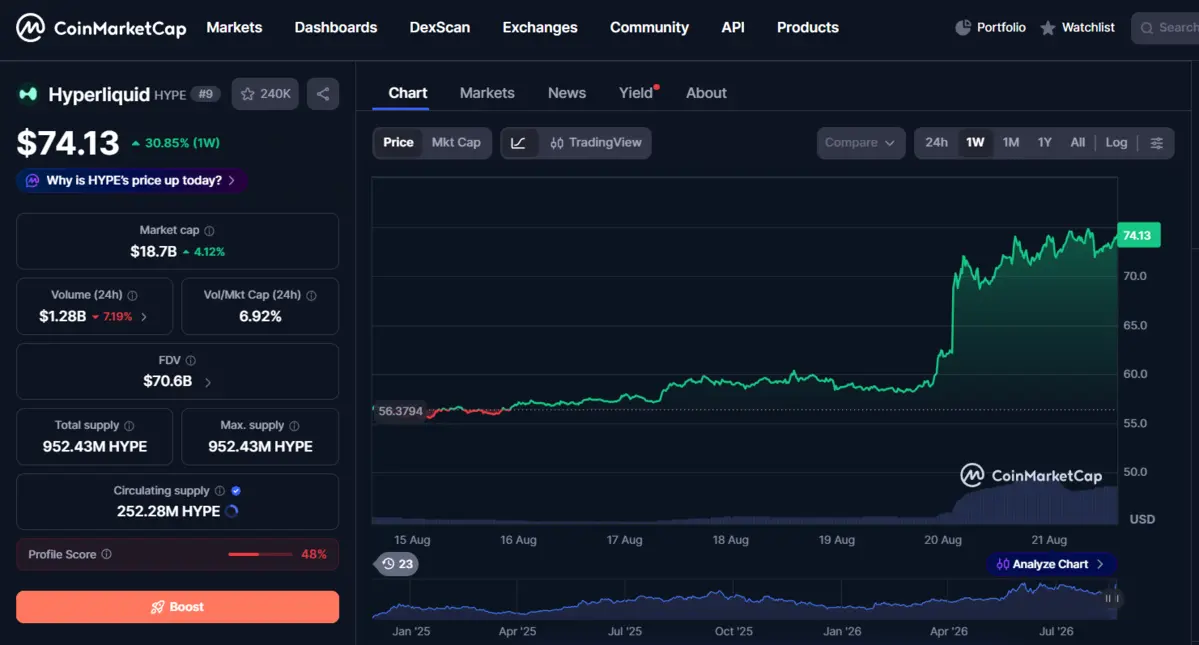Switch to the Yield tab
This screenshot has width=1199, height=645.
point(636,93)
